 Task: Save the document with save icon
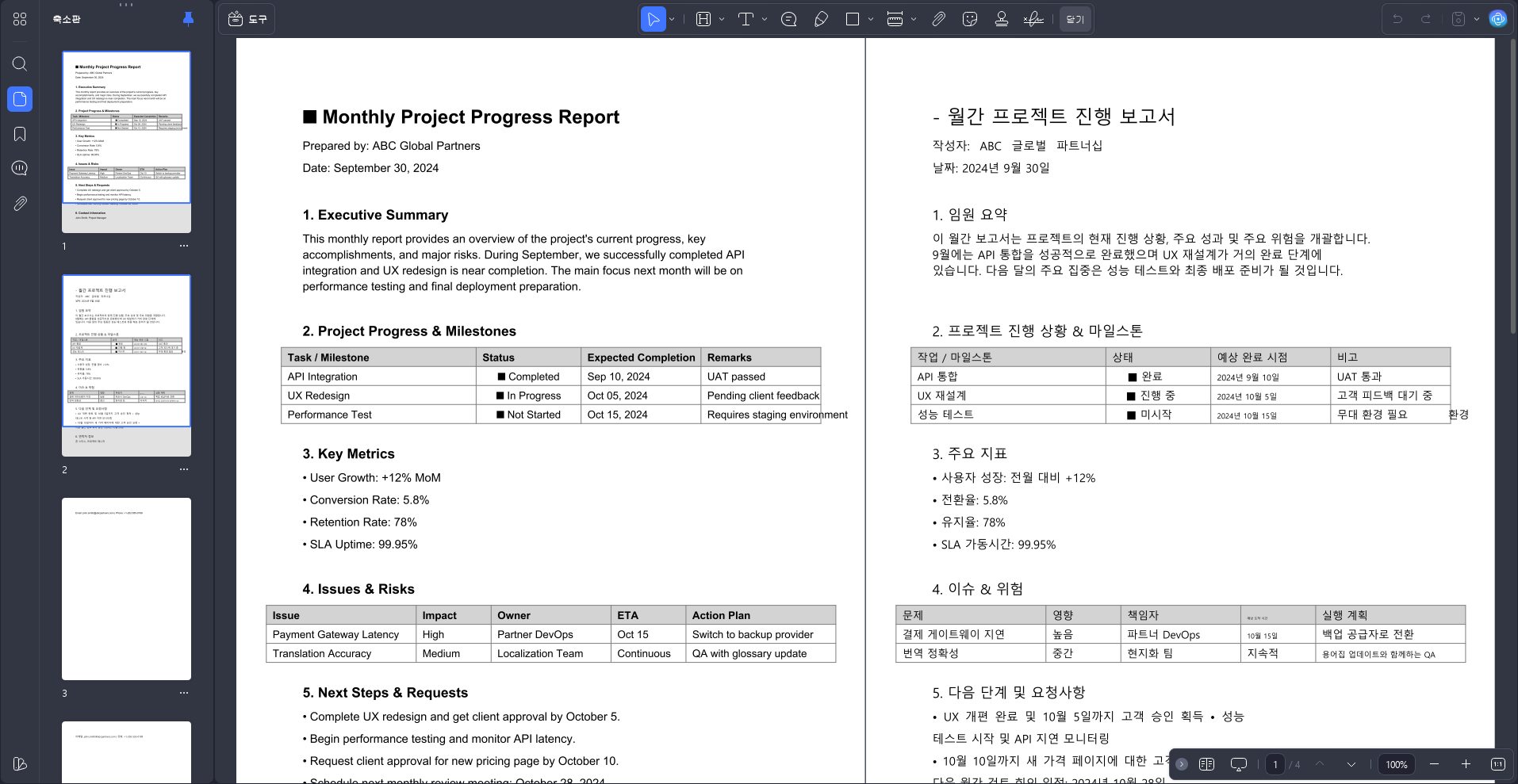[1459, 19]
